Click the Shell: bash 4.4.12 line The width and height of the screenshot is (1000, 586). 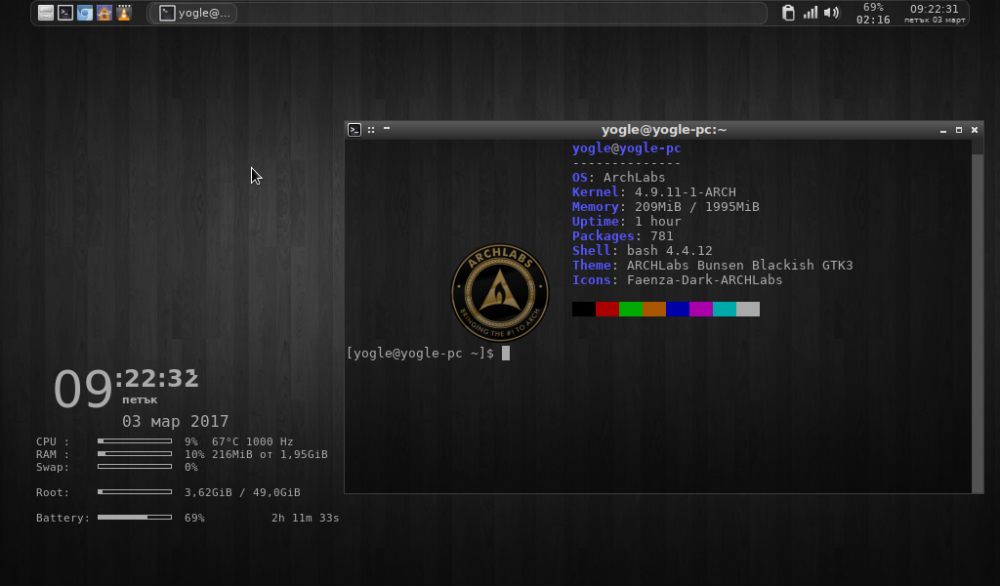coord(642,251)
